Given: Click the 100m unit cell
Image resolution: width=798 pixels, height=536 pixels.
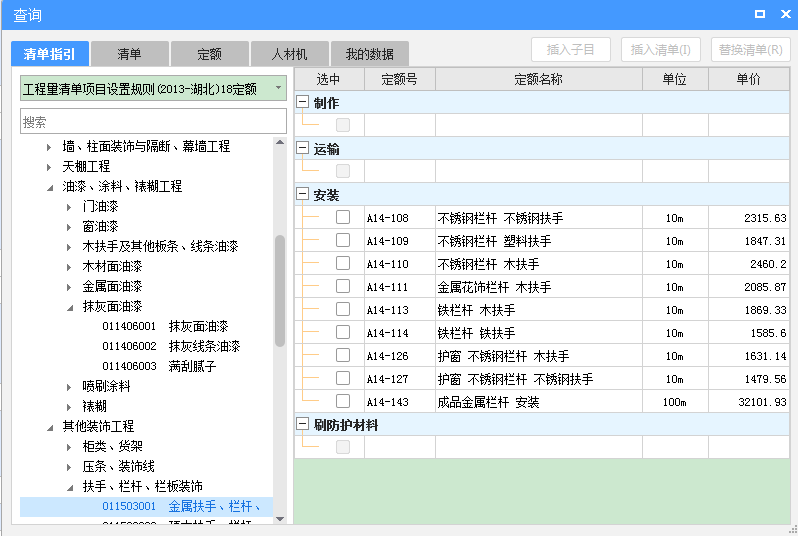Looking at the screenshot, I should point(675,402).
